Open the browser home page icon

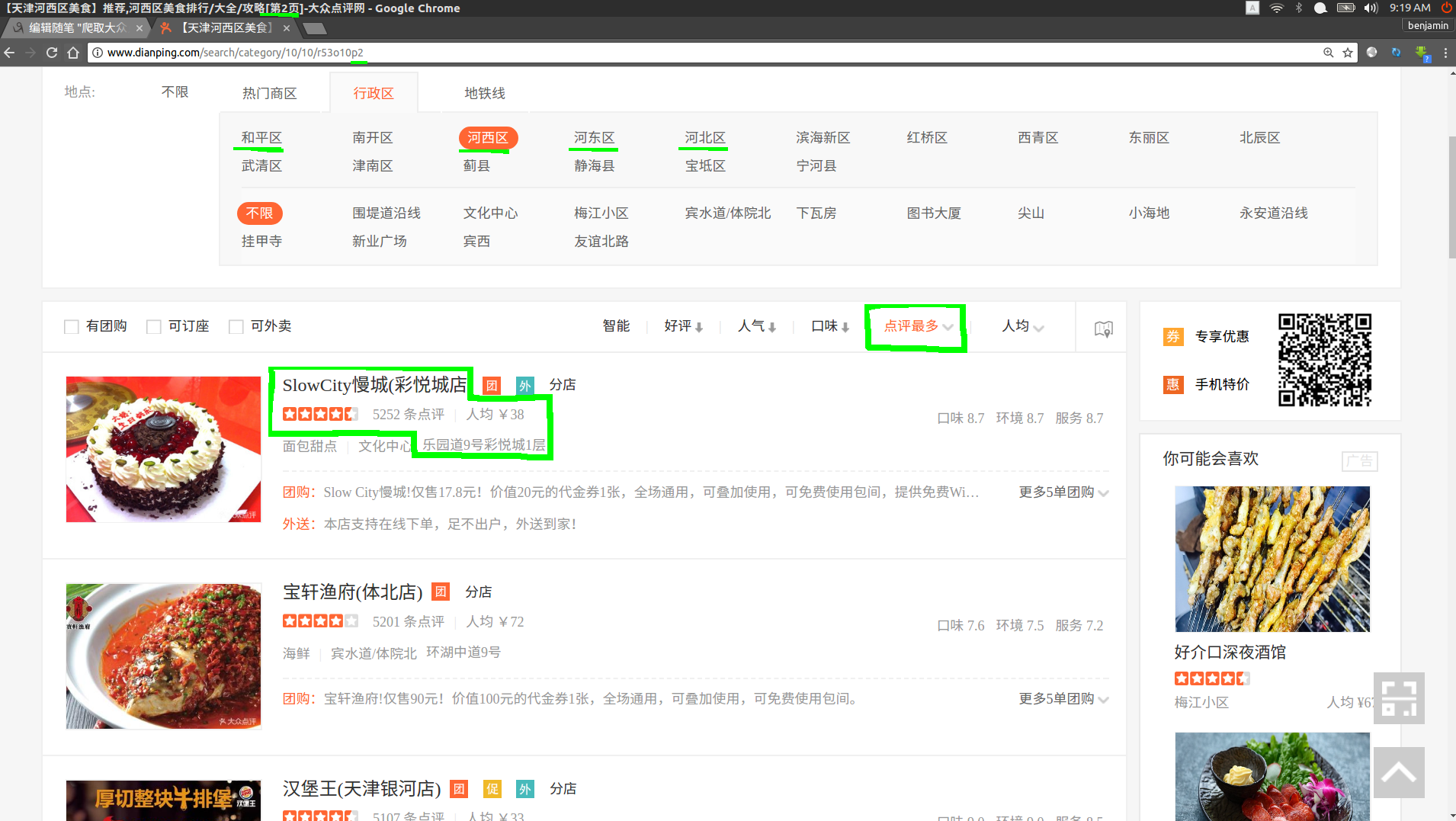73,53
